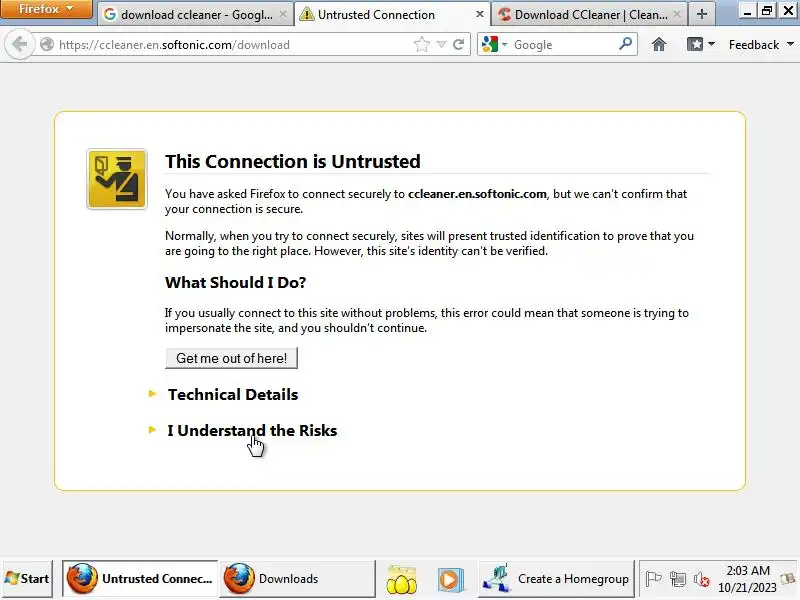
Task: Expand the Technical Details section
Action: coord(233,394)
